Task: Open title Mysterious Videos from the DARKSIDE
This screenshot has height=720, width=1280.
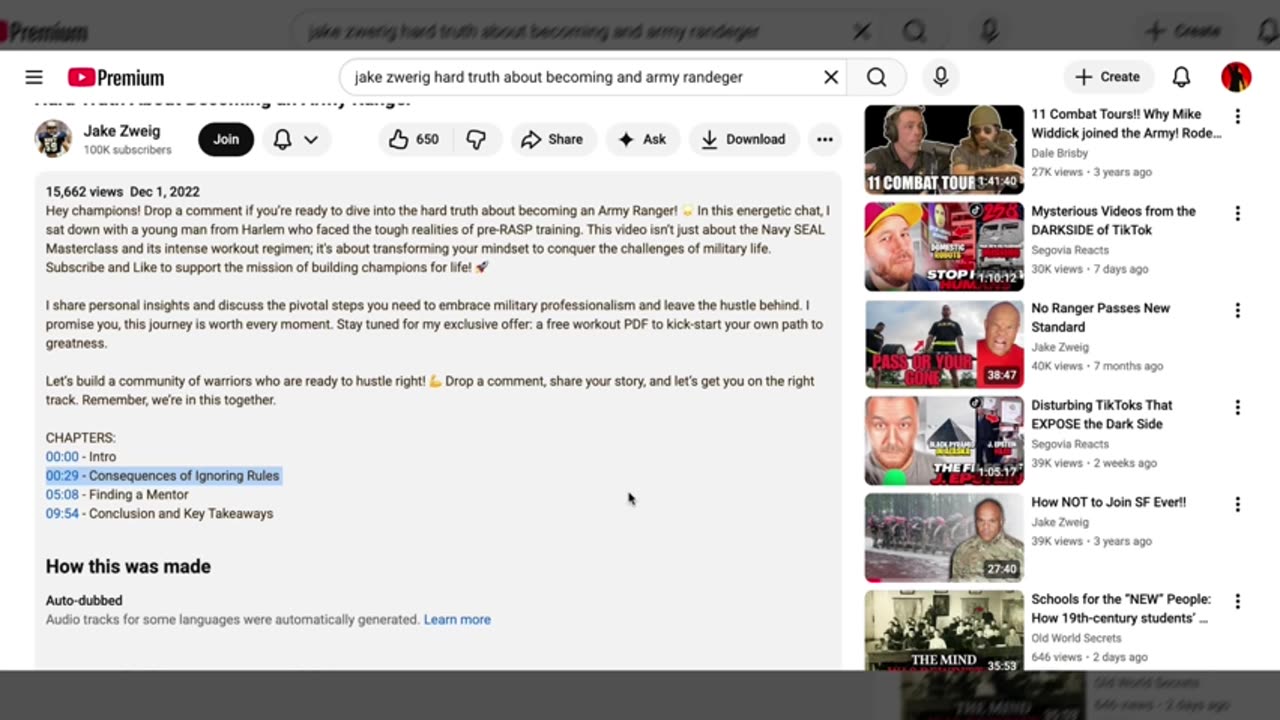Action: pos(1113,221)
